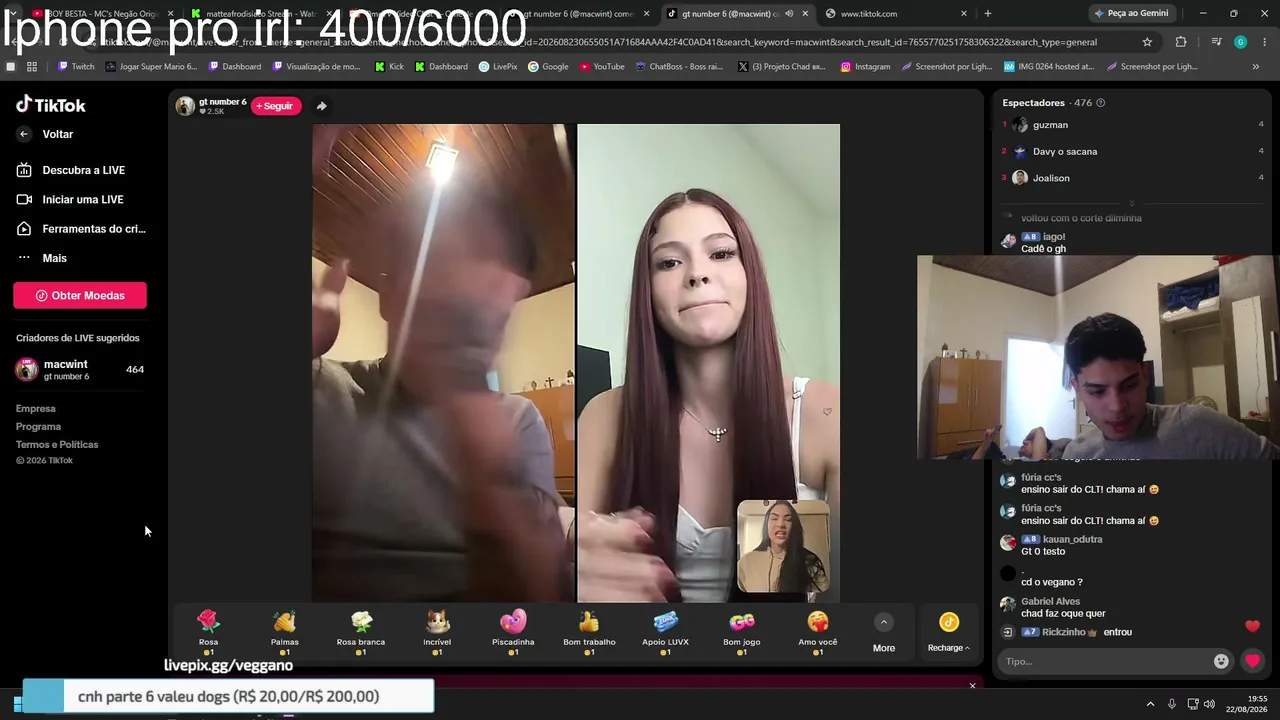Screen dimensions: 1280x720
Task: Open suggested creator macwint
Action: [x=80, y=369]
